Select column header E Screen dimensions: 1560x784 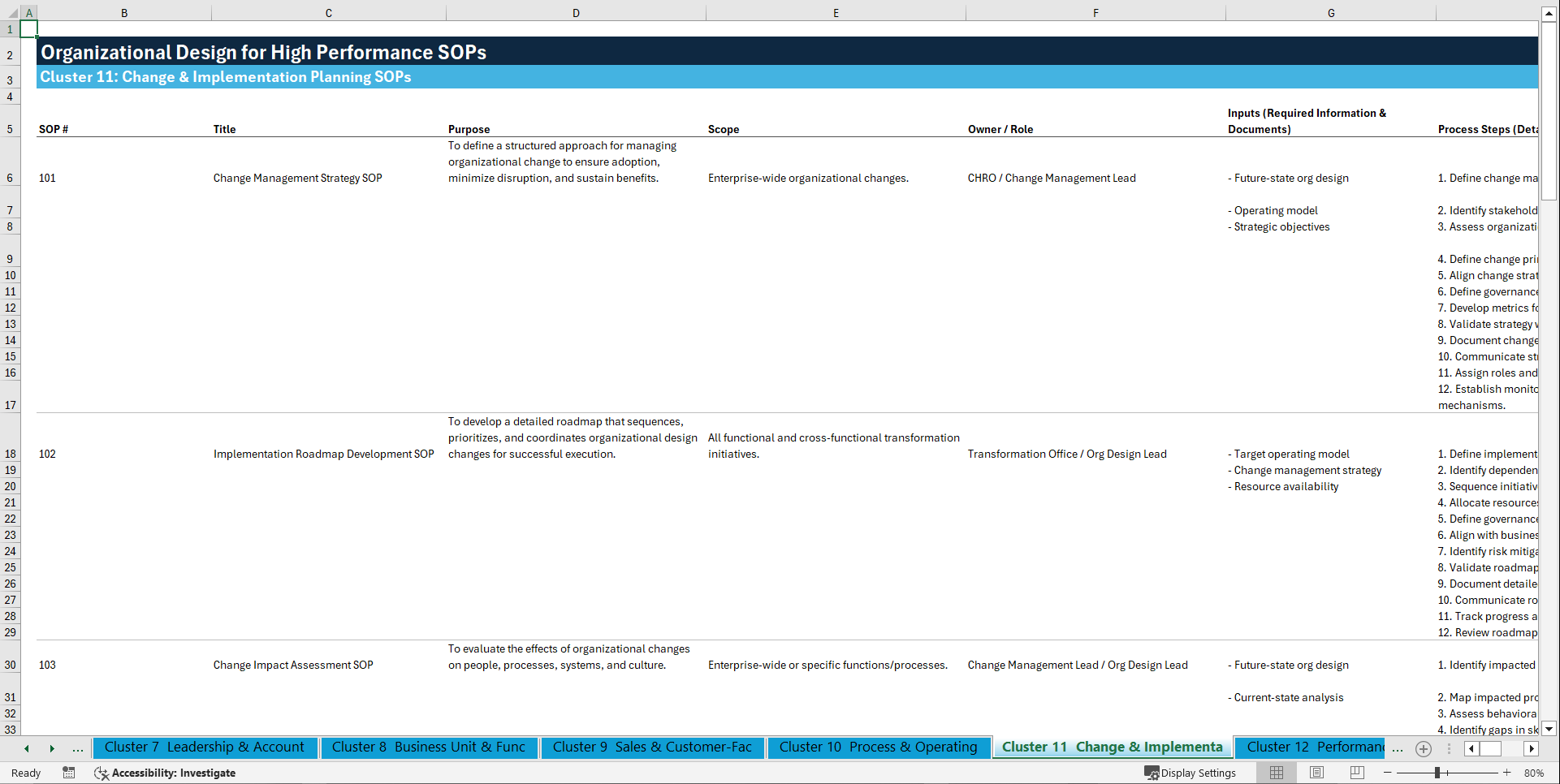tap(836, 12)
